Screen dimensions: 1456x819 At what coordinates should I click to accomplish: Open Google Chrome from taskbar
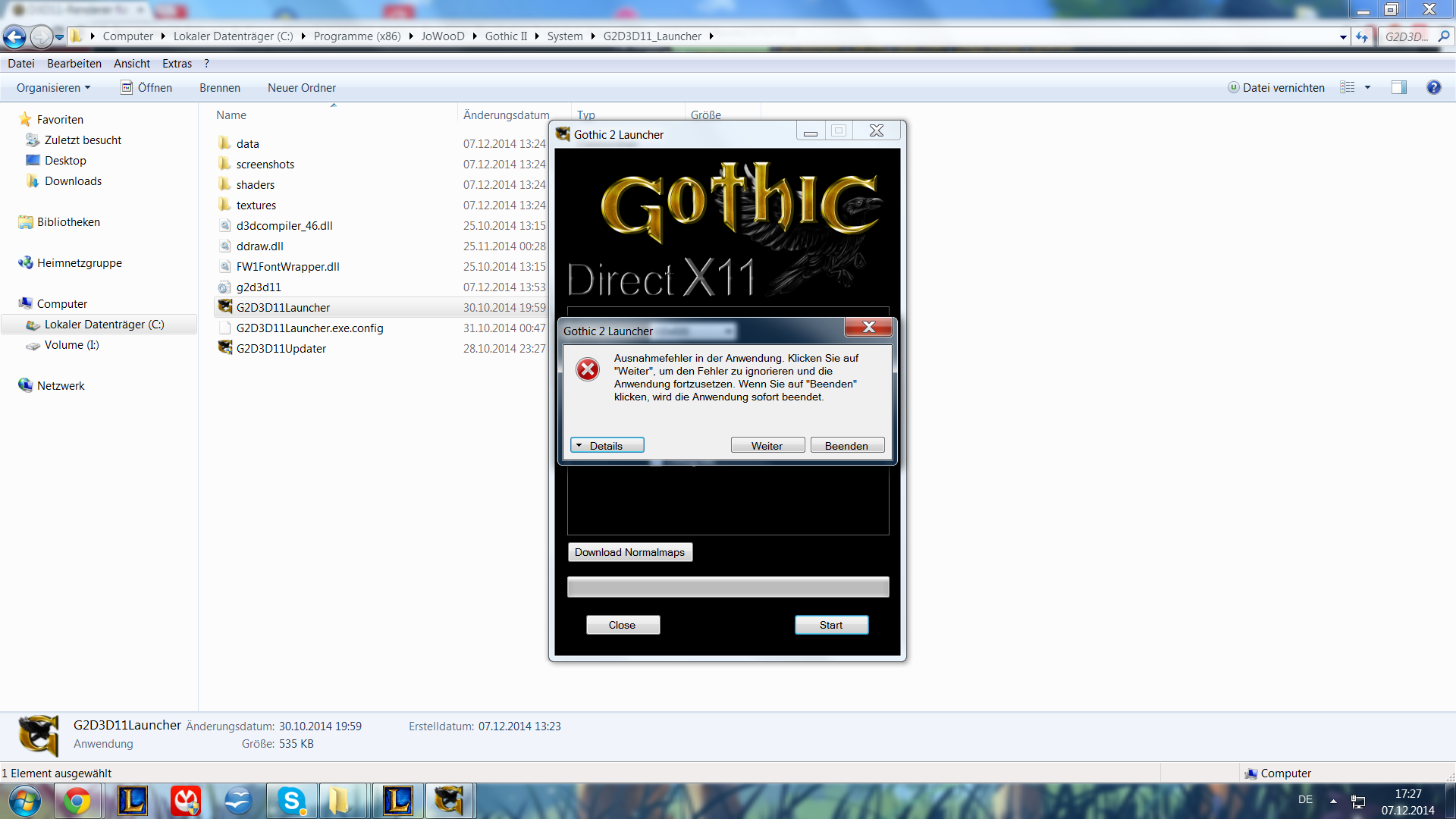(77, 801)
